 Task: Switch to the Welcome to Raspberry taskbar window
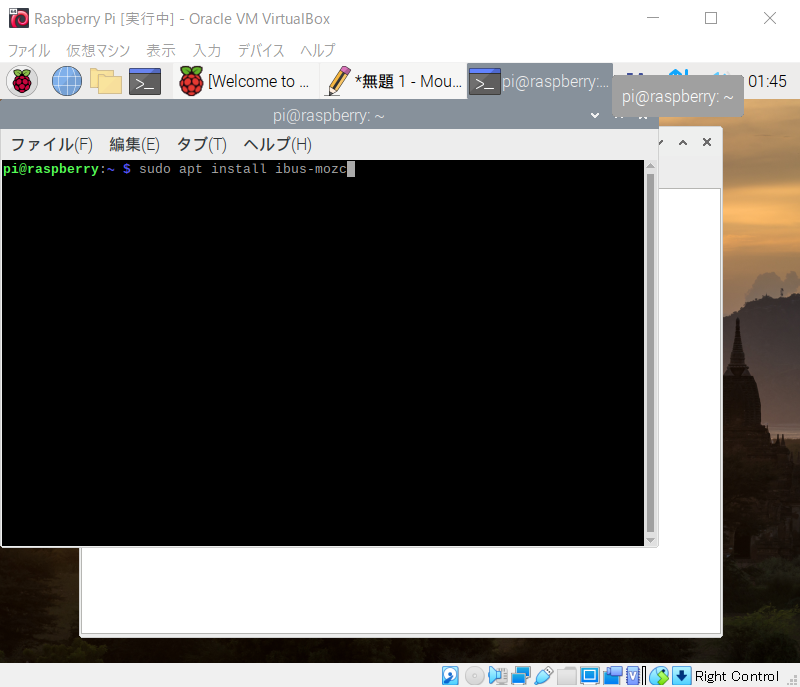pos(245,81)
